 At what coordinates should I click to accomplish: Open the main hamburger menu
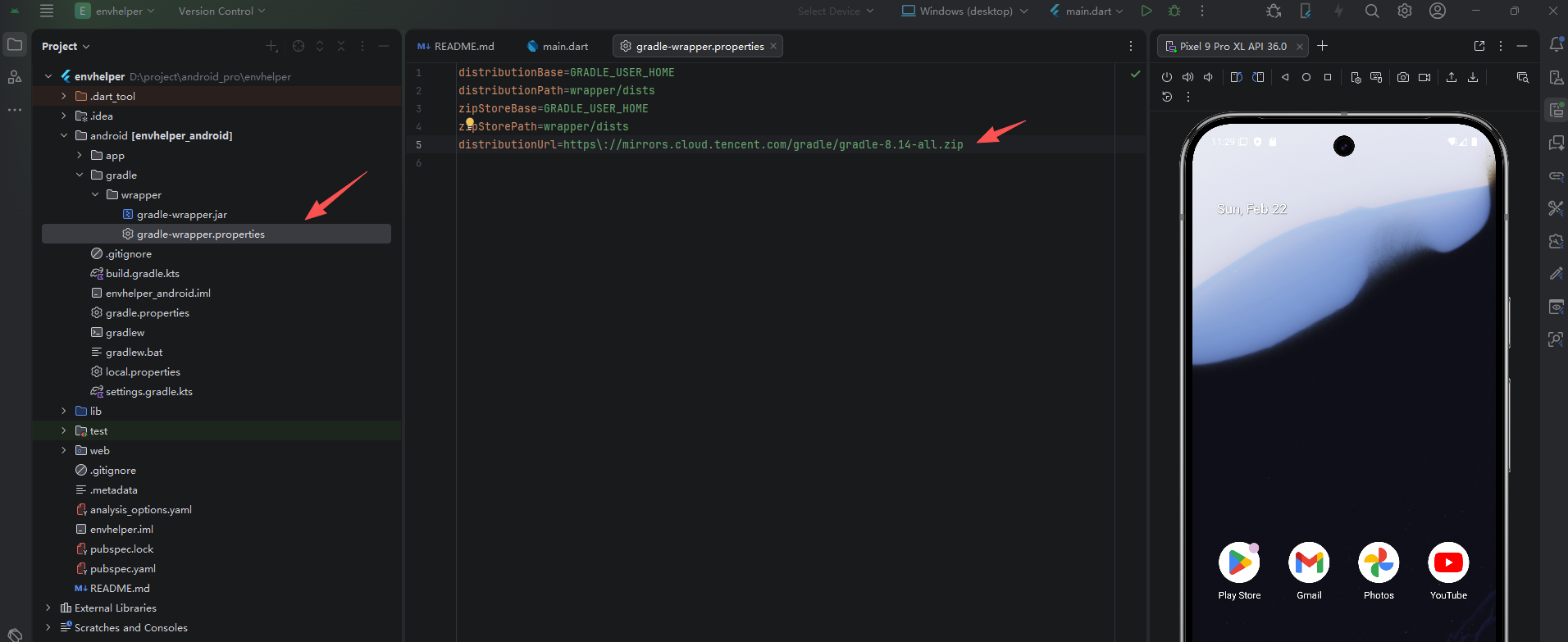pos(47,11)
